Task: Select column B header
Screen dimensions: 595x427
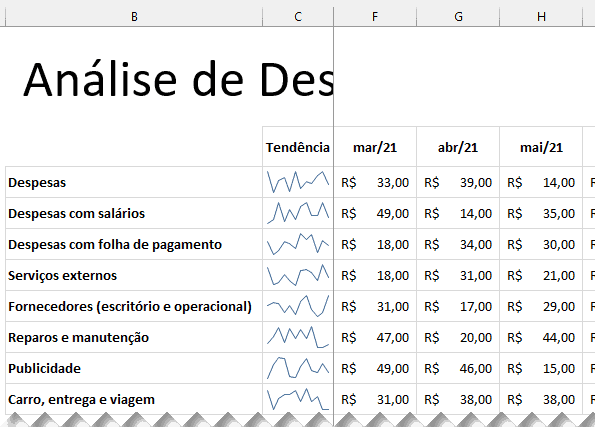Action: (x=134, y=17)
